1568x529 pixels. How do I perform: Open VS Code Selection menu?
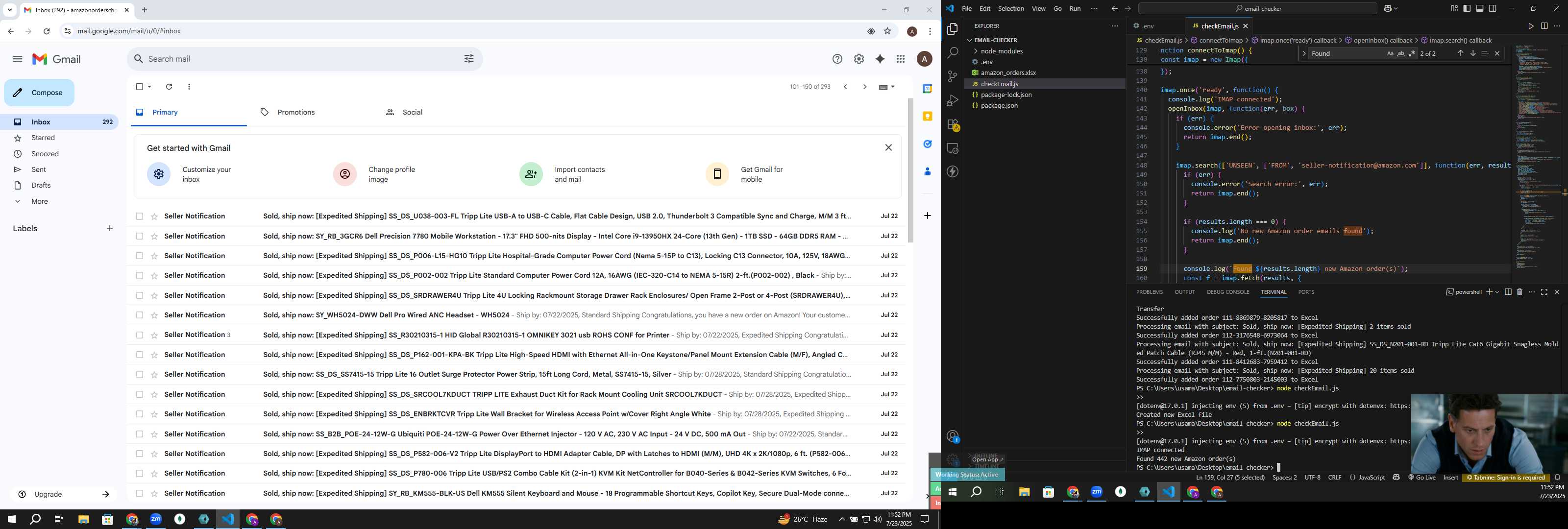pyautogui.click(x=1010, y=8)
